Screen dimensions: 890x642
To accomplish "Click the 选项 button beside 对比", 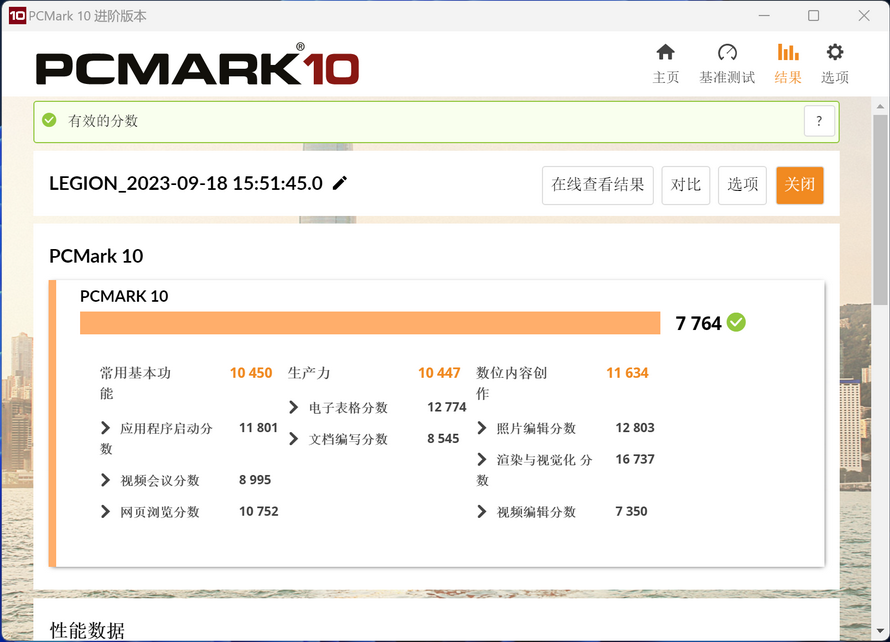I will pos(742,185).
